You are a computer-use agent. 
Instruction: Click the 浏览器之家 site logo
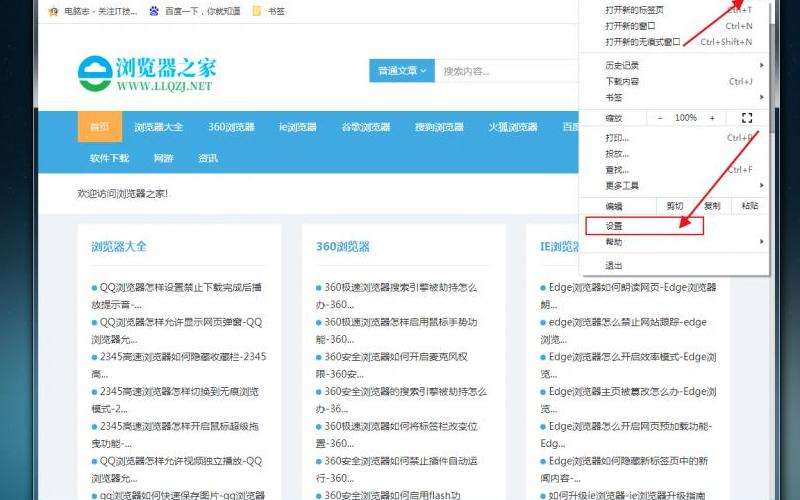[x=147, y=74]
